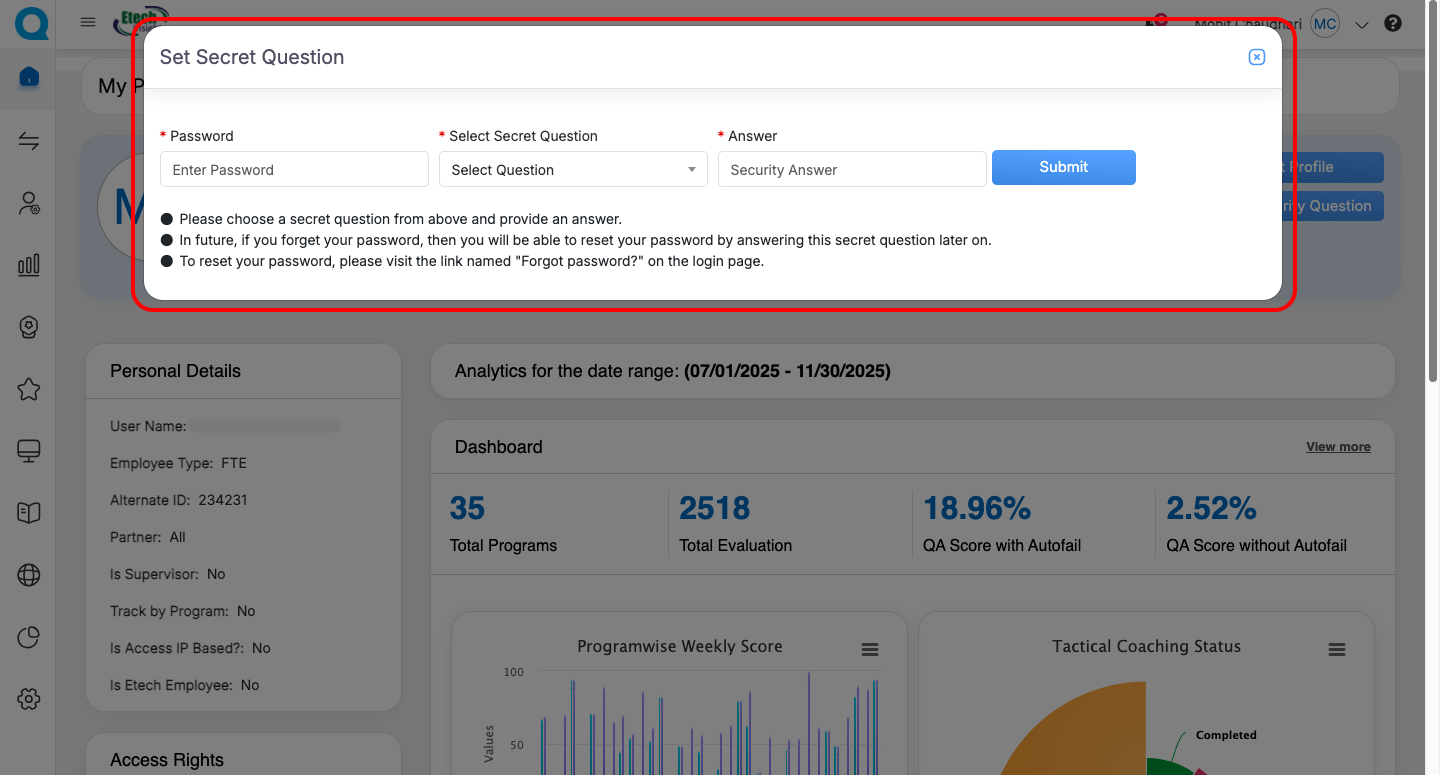Expand the user account chevron menu
Image resolution: width=1440 pixels, height=775 pixels.
click(x=1362, y=25)
